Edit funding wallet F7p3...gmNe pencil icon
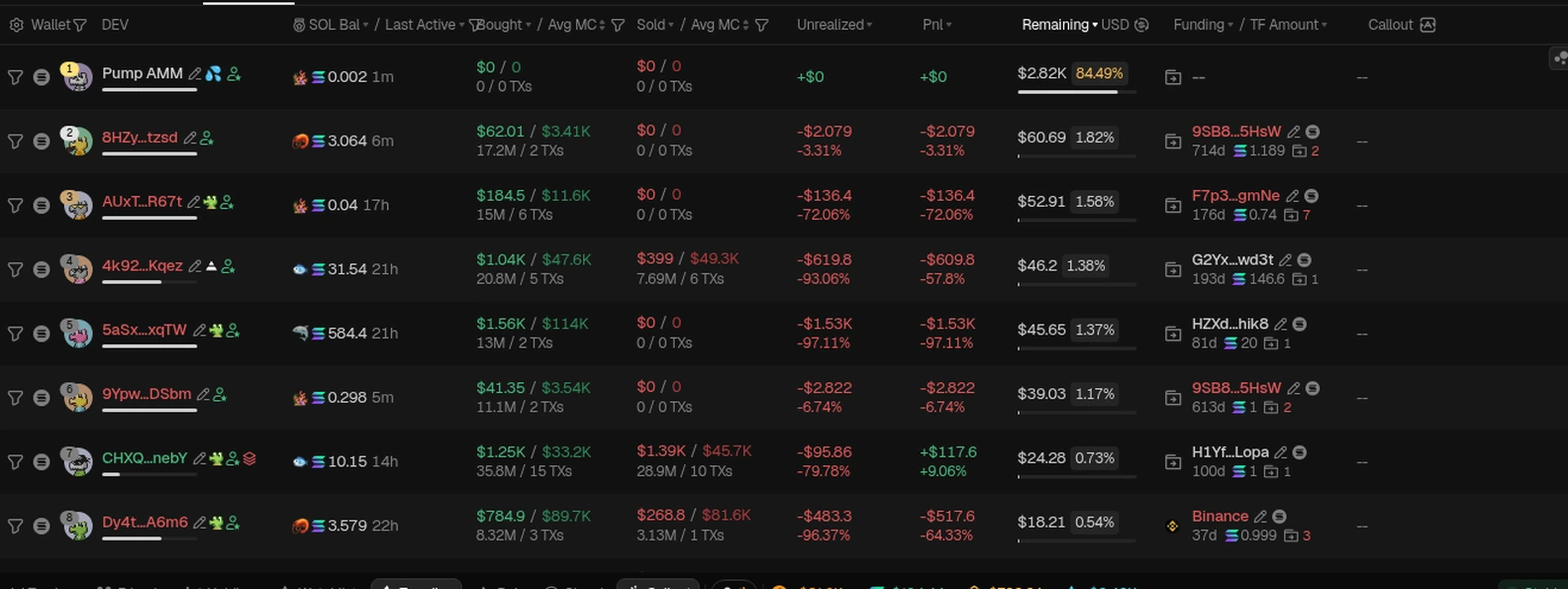This screenshot has width=1568, height=589. click(x=1292, y=196)
